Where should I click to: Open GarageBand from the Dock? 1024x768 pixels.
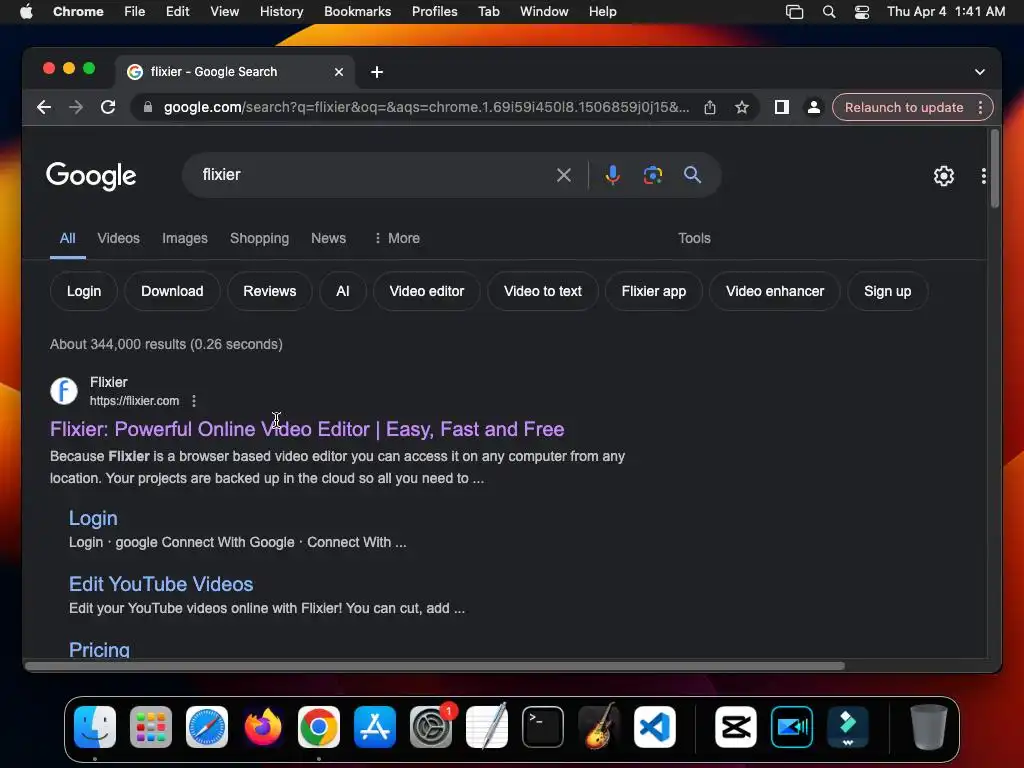click(599, 726)
